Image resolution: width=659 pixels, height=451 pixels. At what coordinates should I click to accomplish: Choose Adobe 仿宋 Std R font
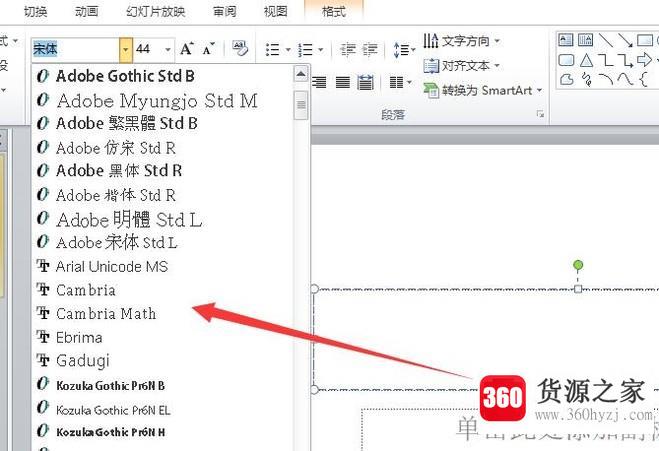click(x=162, y=148)
